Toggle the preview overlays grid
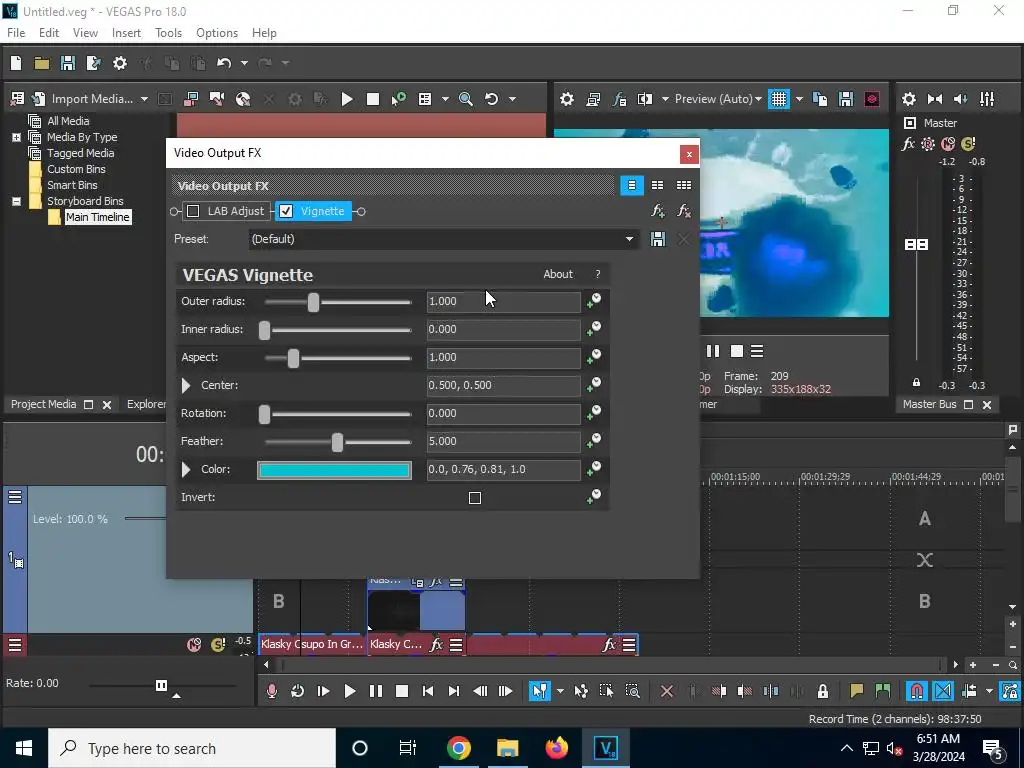Screen dimensions: 1024x768 tap(778, 99)
